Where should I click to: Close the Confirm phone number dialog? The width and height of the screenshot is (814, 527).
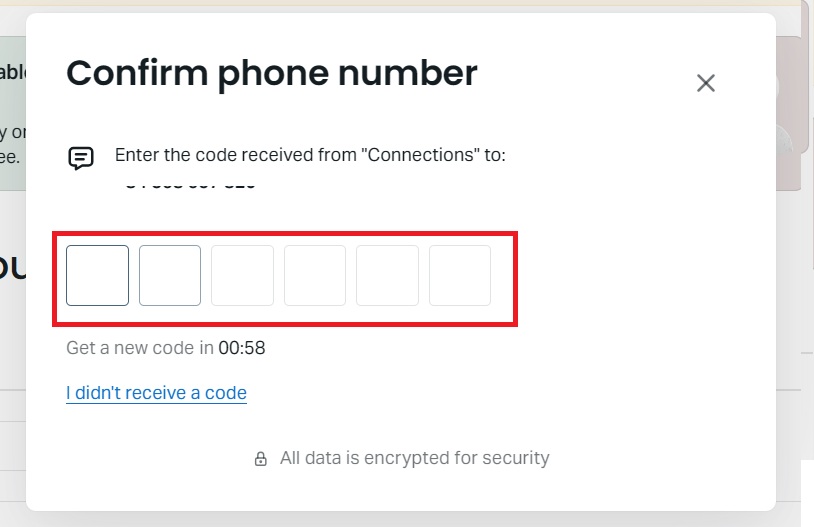click(706, 83)
